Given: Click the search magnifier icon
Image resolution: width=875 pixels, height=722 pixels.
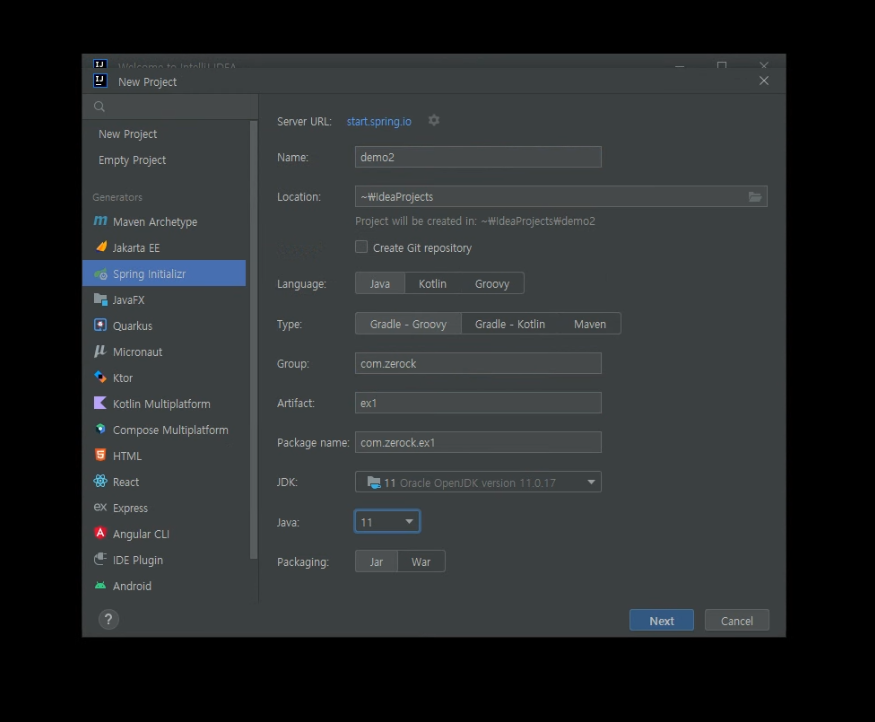Looking at the screenshot, I should pyautogui.click(x=99, y=107).
